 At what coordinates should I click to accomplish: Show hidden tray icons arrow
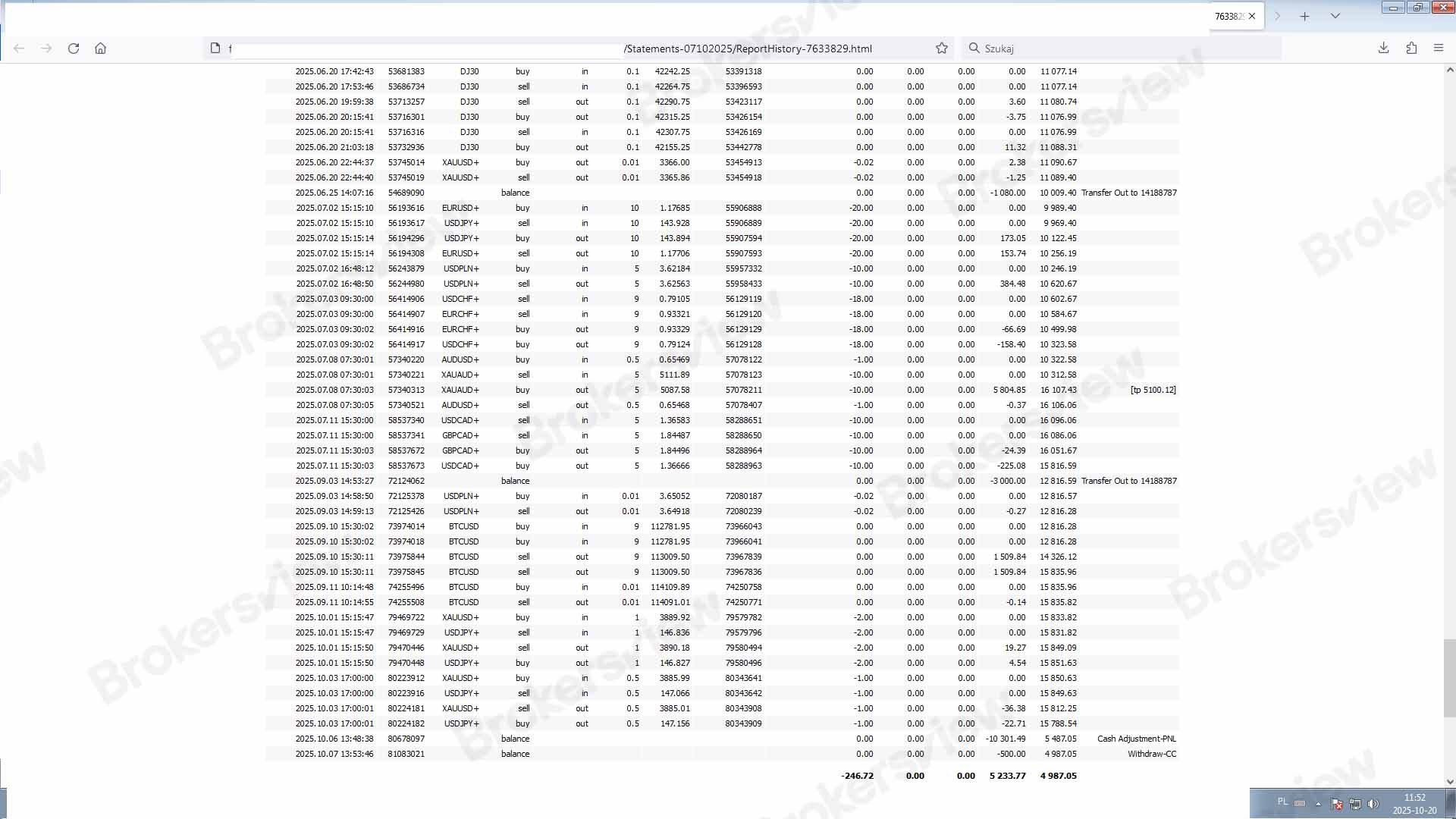point(1318,804)
